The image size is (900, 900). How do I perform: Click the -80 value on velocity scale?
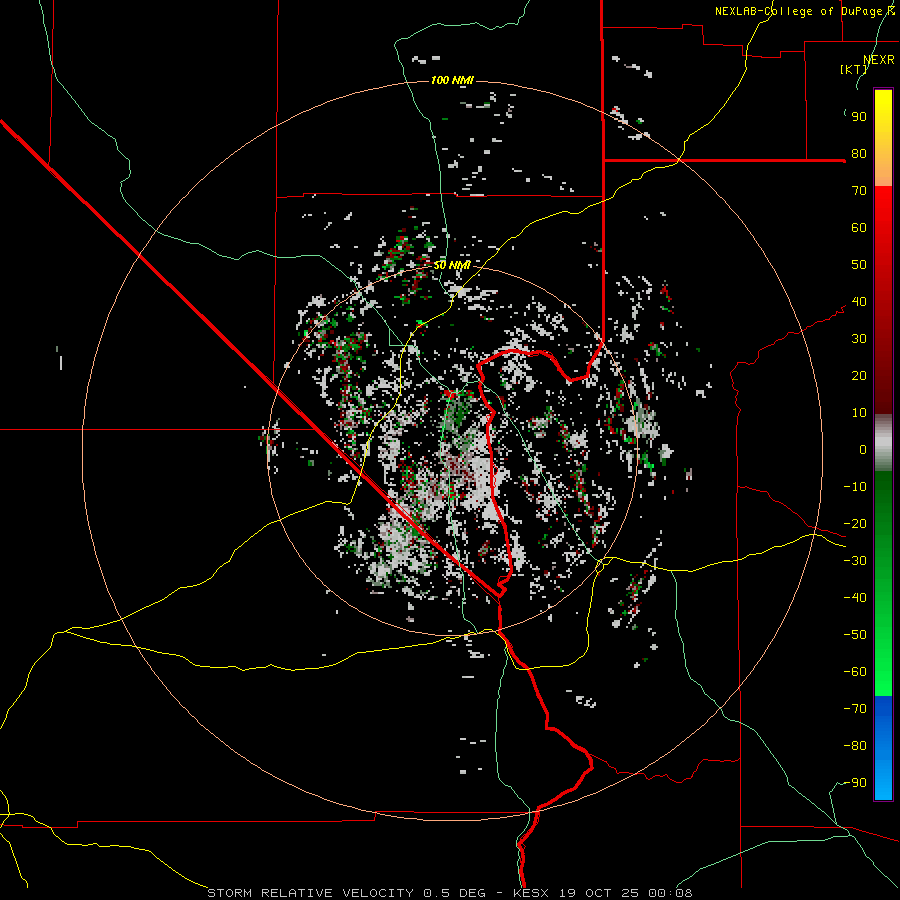[x=855, y=746]
